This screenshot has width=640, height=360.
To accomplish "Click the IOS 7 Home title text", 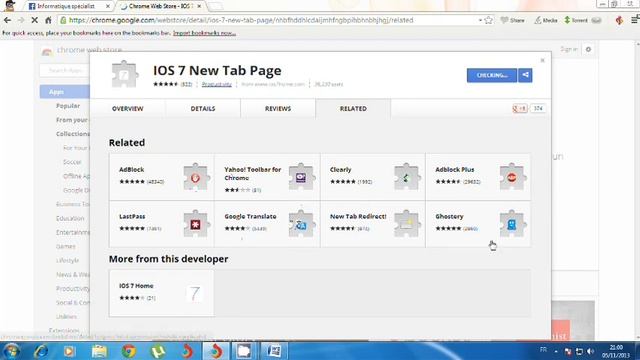I will (x=136, y=286).
